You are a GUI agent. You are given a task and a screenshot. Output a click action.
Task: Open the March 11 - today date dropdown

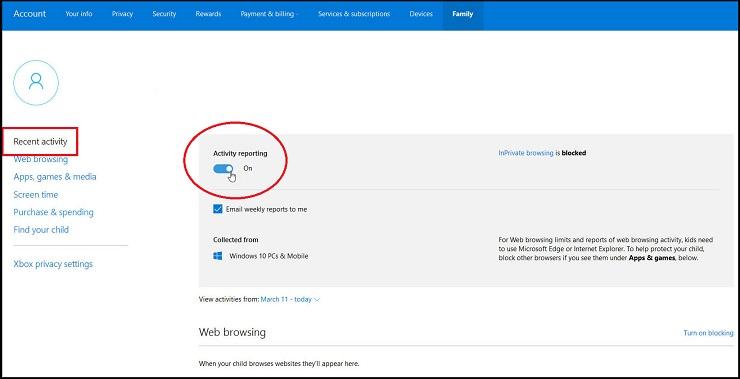pyautogui.click(x=290, y=299)
